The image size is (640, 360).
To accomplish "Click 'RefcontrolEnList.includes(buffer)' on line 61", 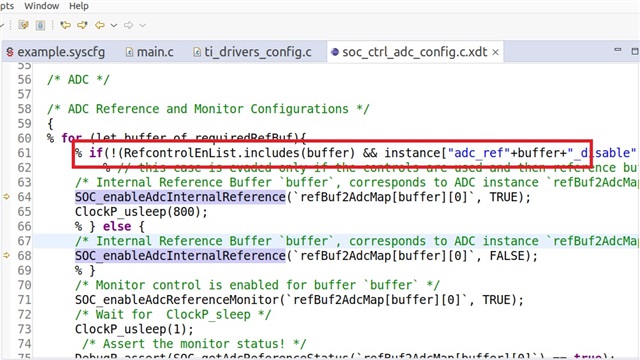I will (240, 153).
